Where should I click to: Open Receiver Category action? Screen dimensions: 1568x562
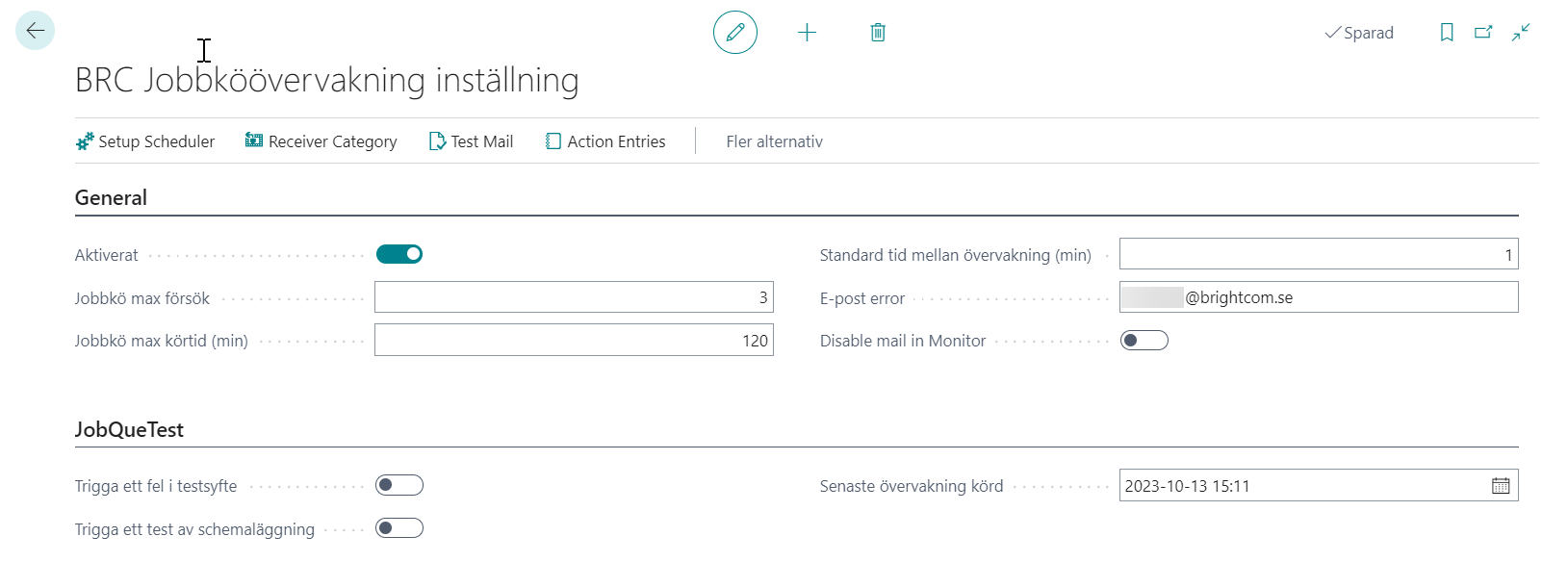coord(321,141)
